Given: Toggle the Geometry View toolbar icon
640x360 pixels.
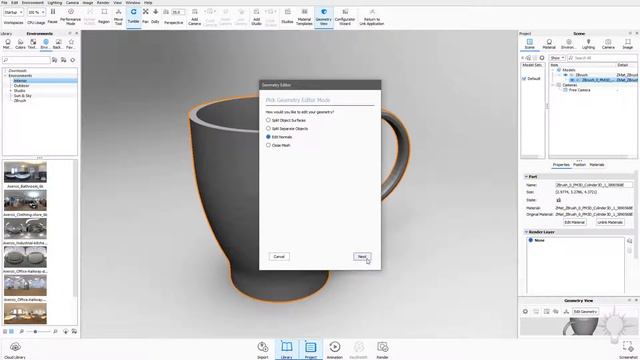Looking at the screenshot, I should (324, 17).
